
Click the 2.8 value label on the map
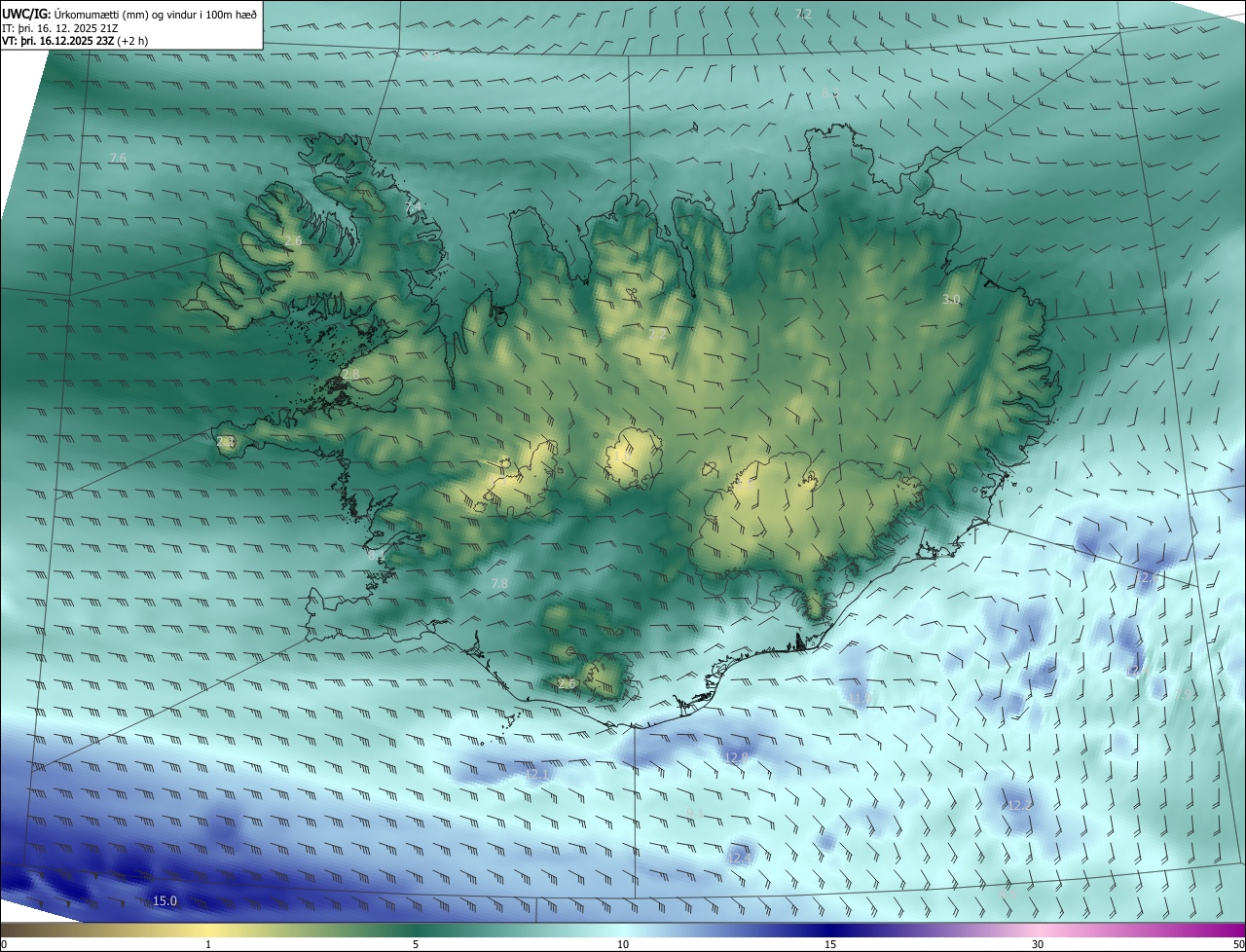pyautogui.click(x=350, y=374)
